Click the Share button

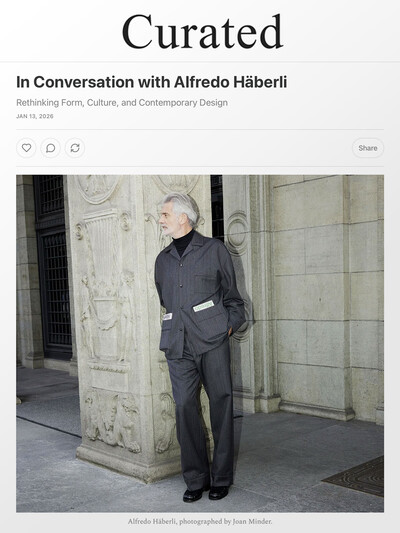coord(368,148)
